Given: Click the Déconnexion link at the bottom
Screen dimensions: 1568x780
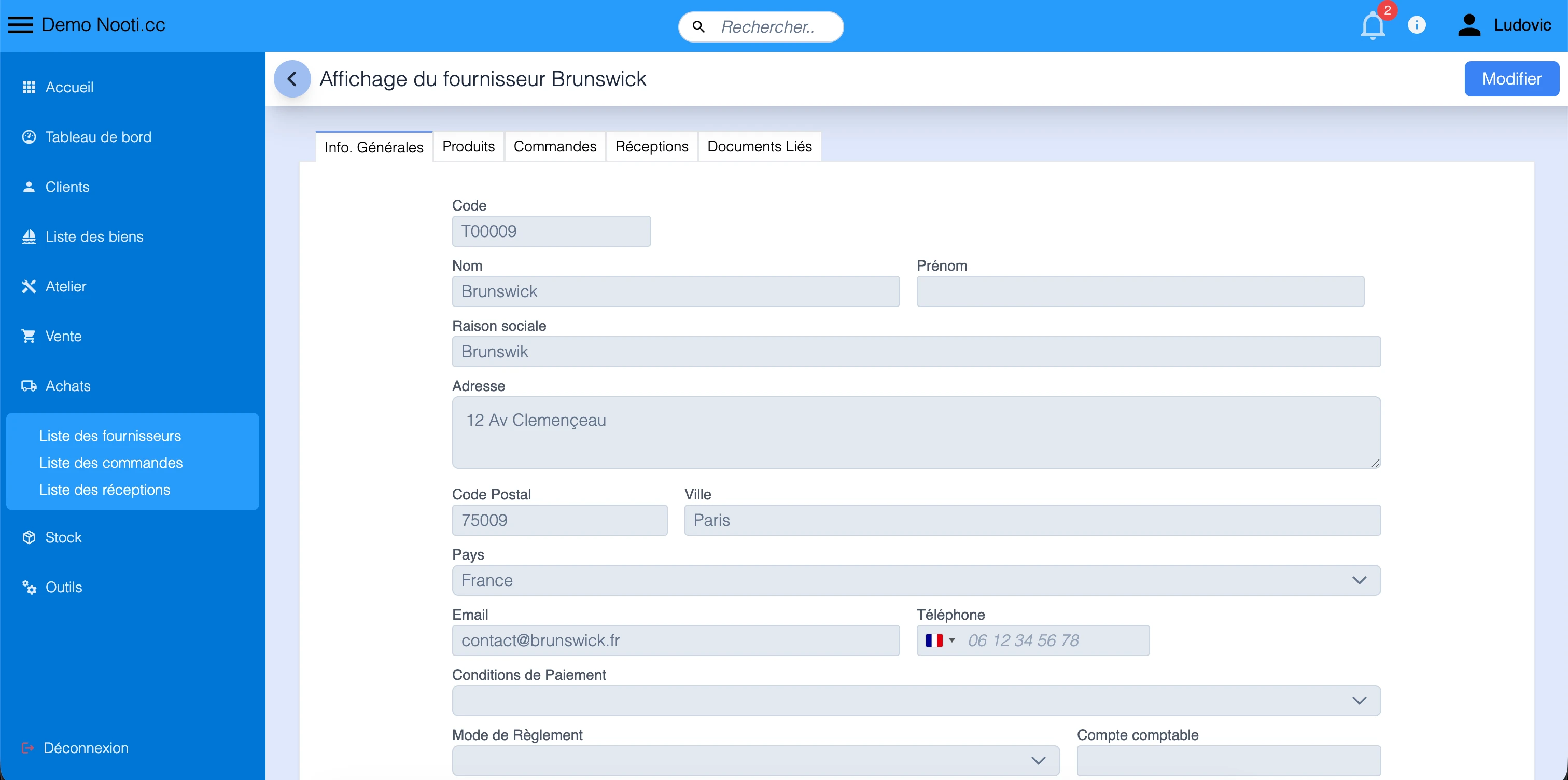Looking at the screenshot, I should tap(86, 748).
